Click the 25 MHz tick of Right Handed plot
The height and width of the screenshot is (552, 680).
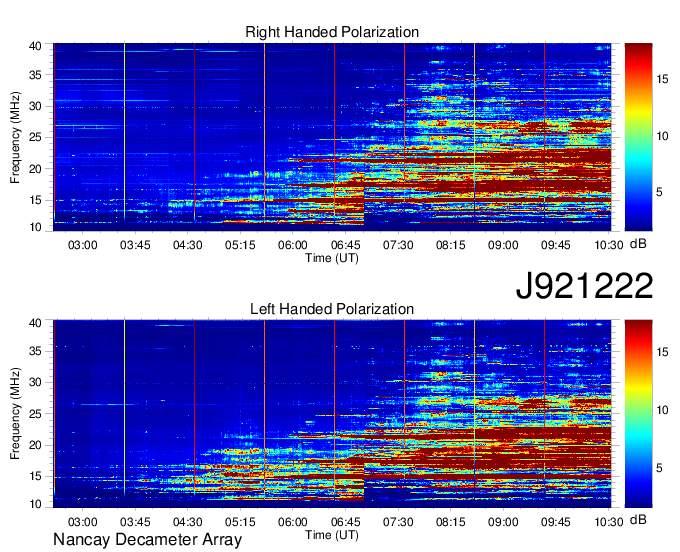coord(35,137)
